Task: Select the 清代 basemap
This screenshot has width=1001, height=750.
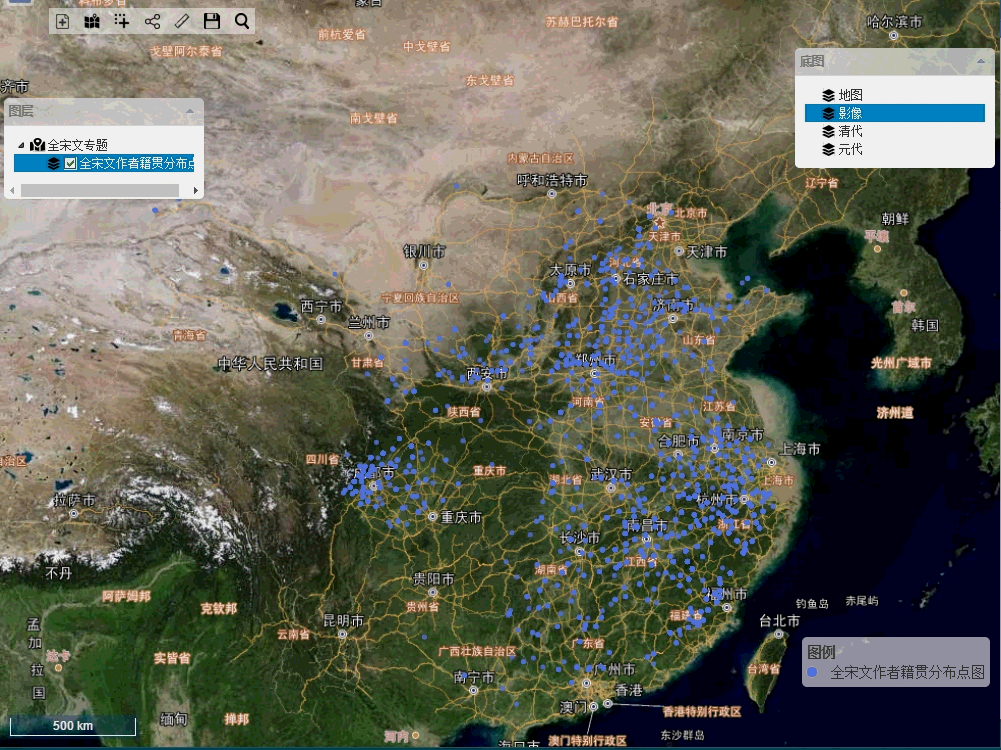Action: pyautogui.click(x=850, y=131)
